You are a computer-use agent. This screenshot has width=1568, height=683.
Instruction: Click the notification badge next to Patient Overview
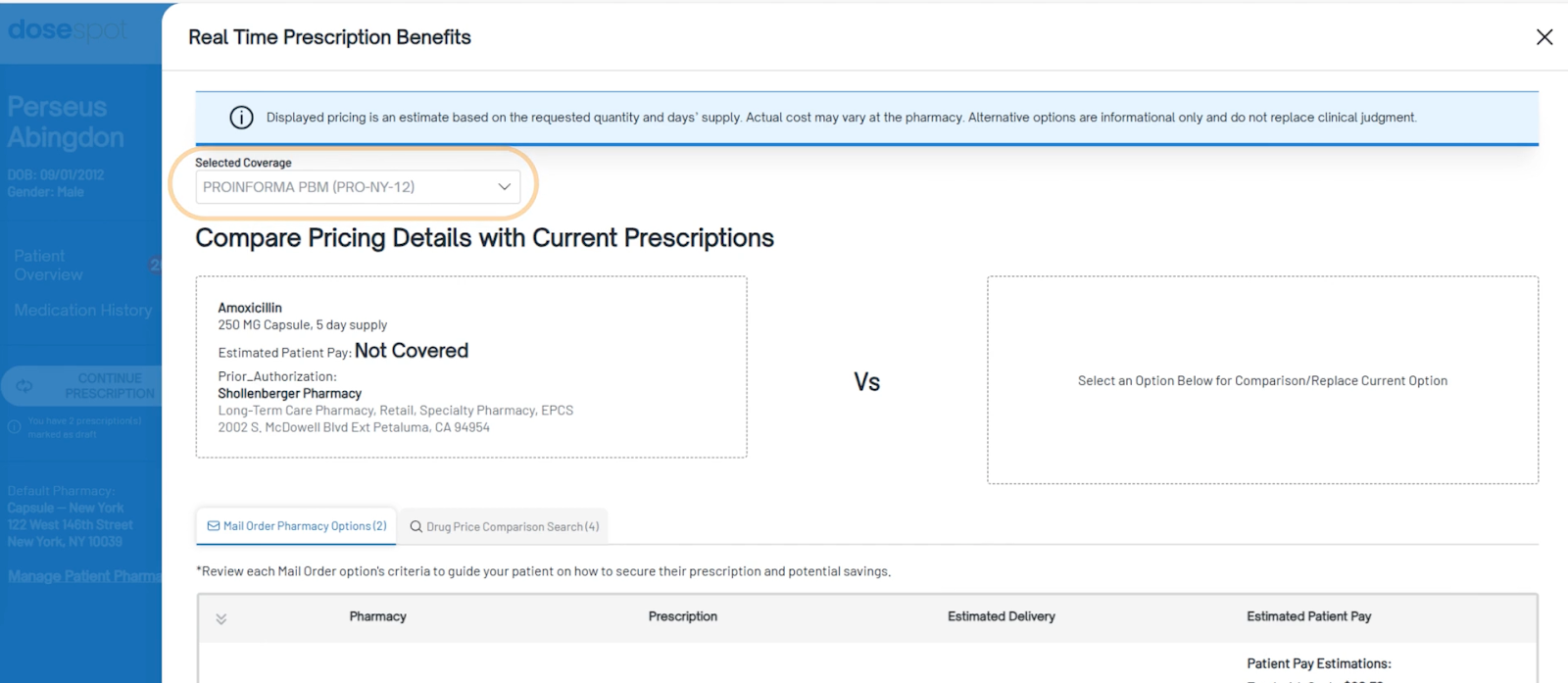[155, 265]
